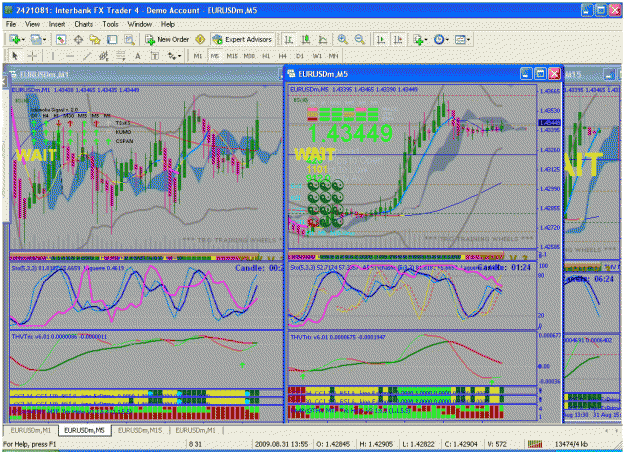The image size is (625, 452).
Task: Switch timeframe to H1
Action: 266,56
